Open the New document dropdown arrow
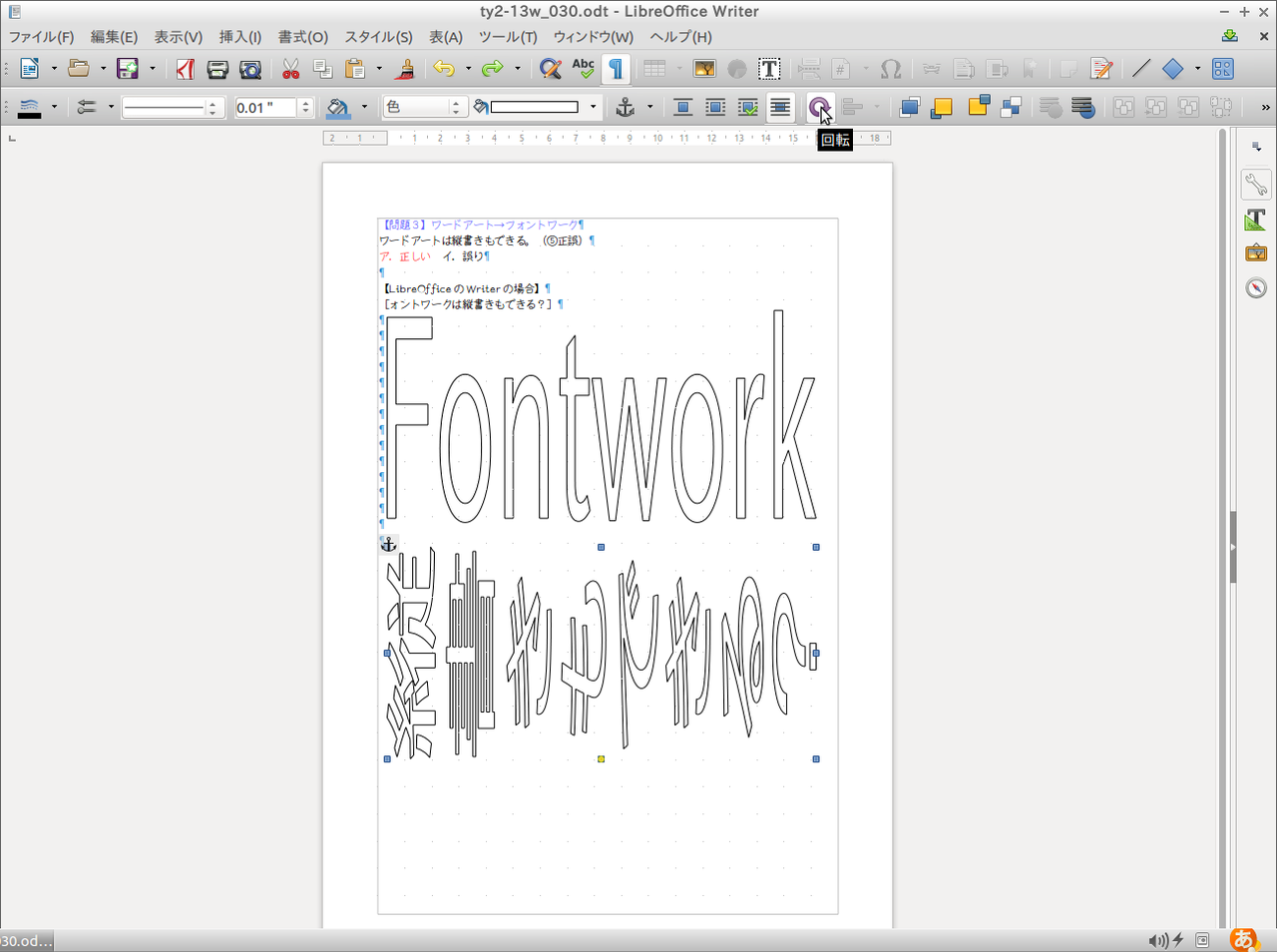 click(54, 69)
